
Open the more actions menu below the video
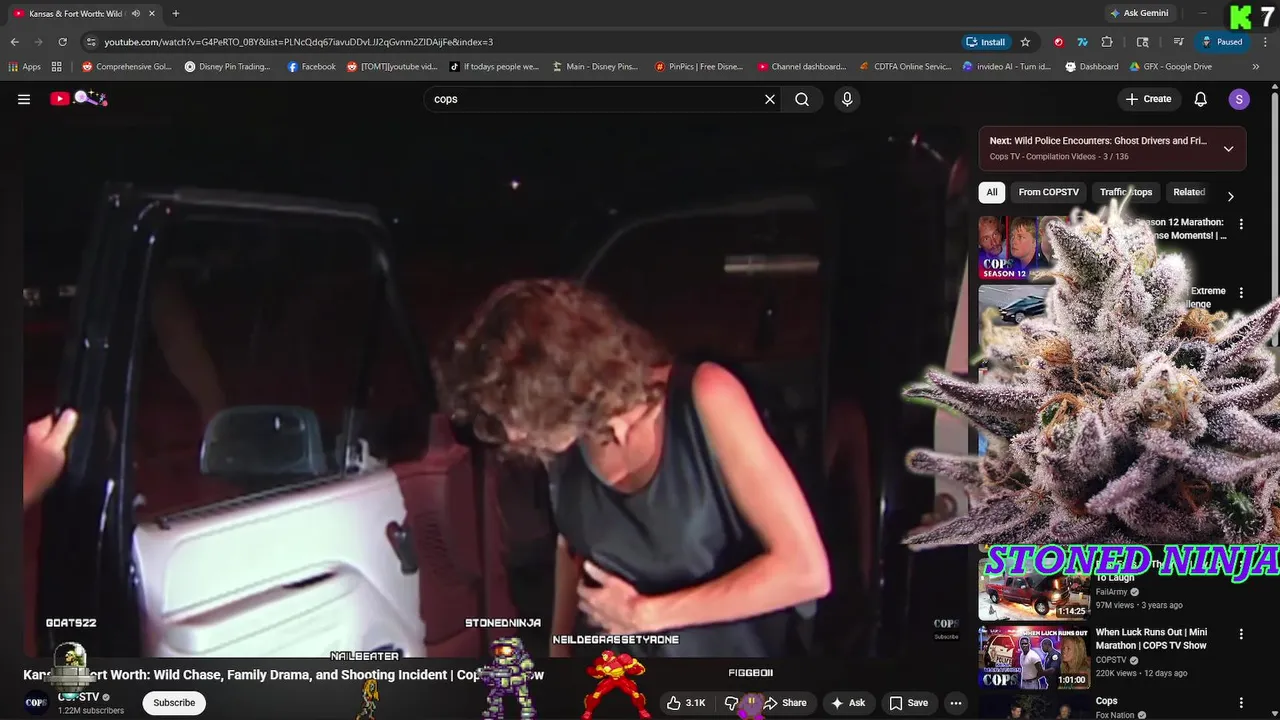coord(956,703)
